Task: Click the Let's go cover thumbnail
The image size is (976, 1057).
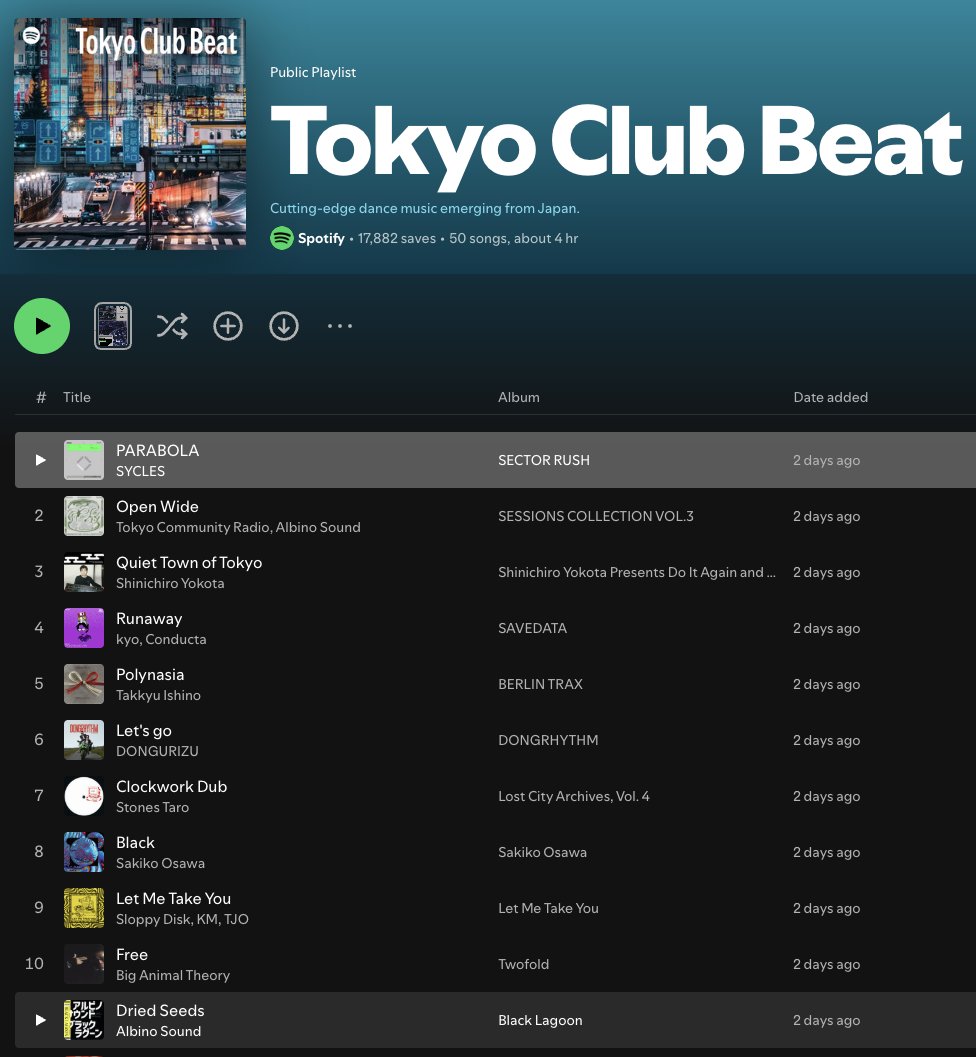Action: click(84, 739)
